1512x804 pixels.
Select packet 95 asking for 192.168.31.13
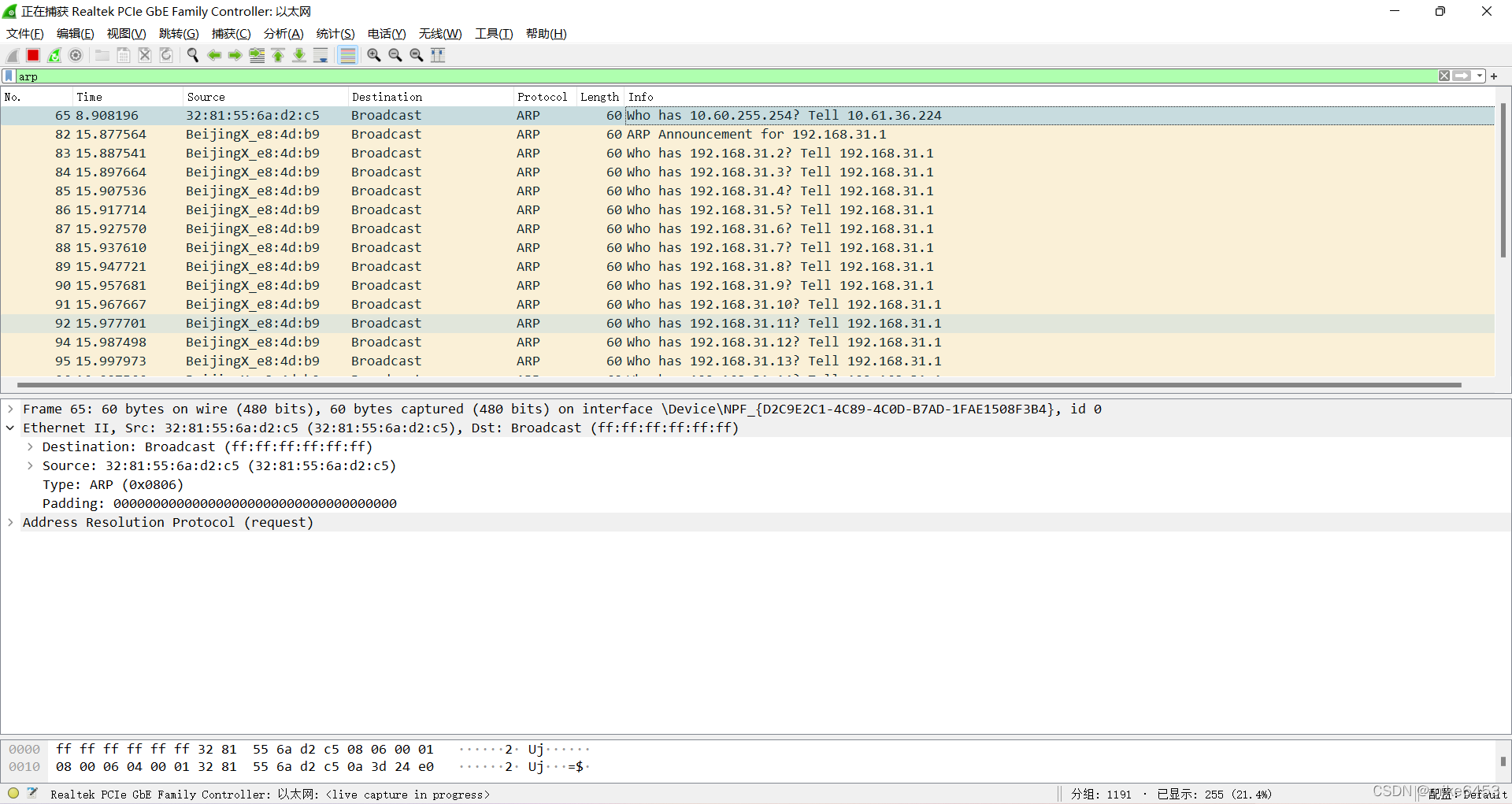coord(747,361)
